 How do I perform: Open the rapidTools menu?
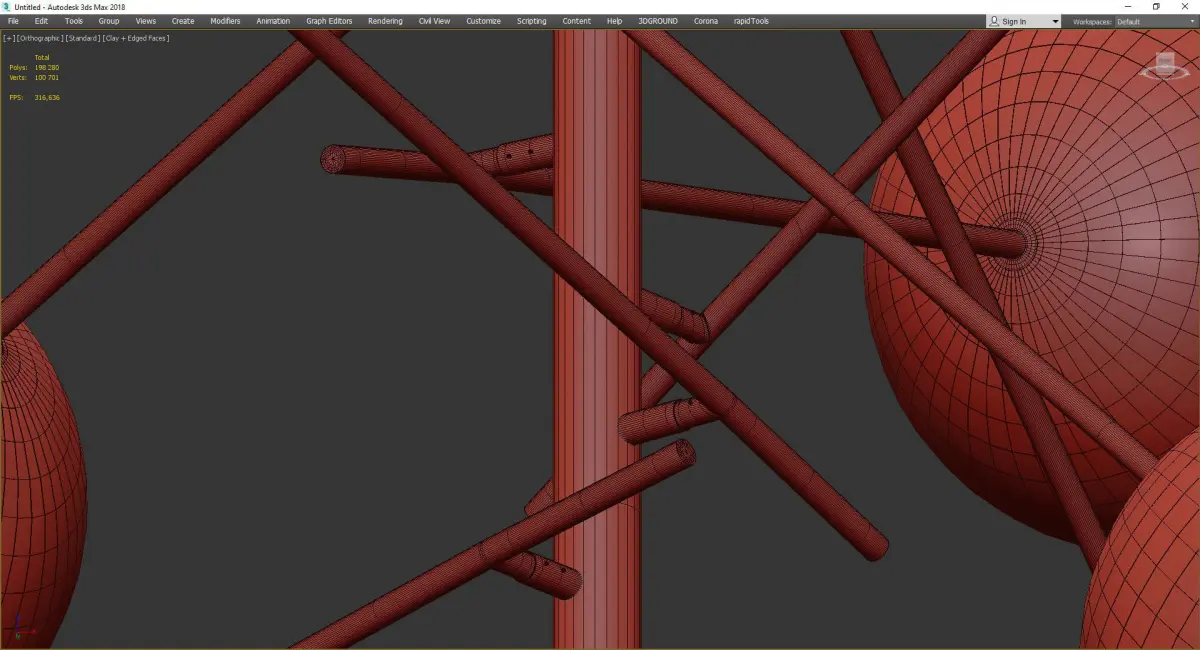coord(752,21)
